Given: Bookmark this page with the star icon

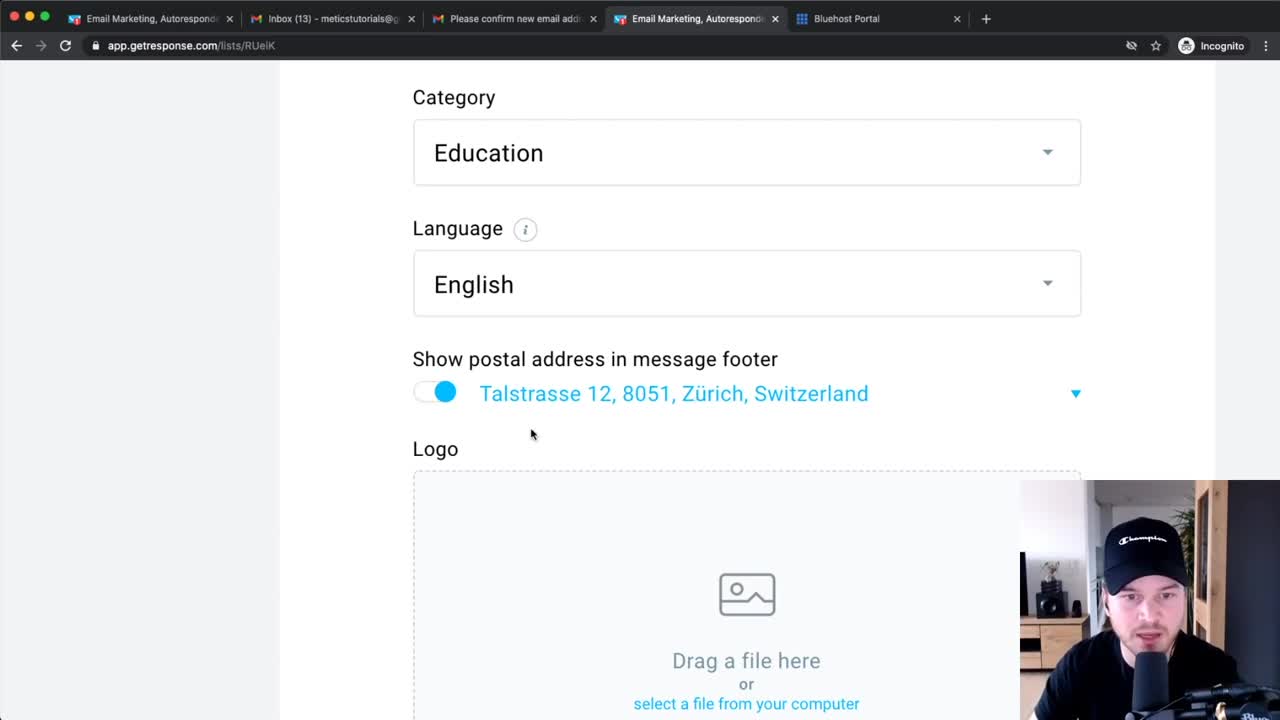Looking at the screenshot, I should 1156,46.
